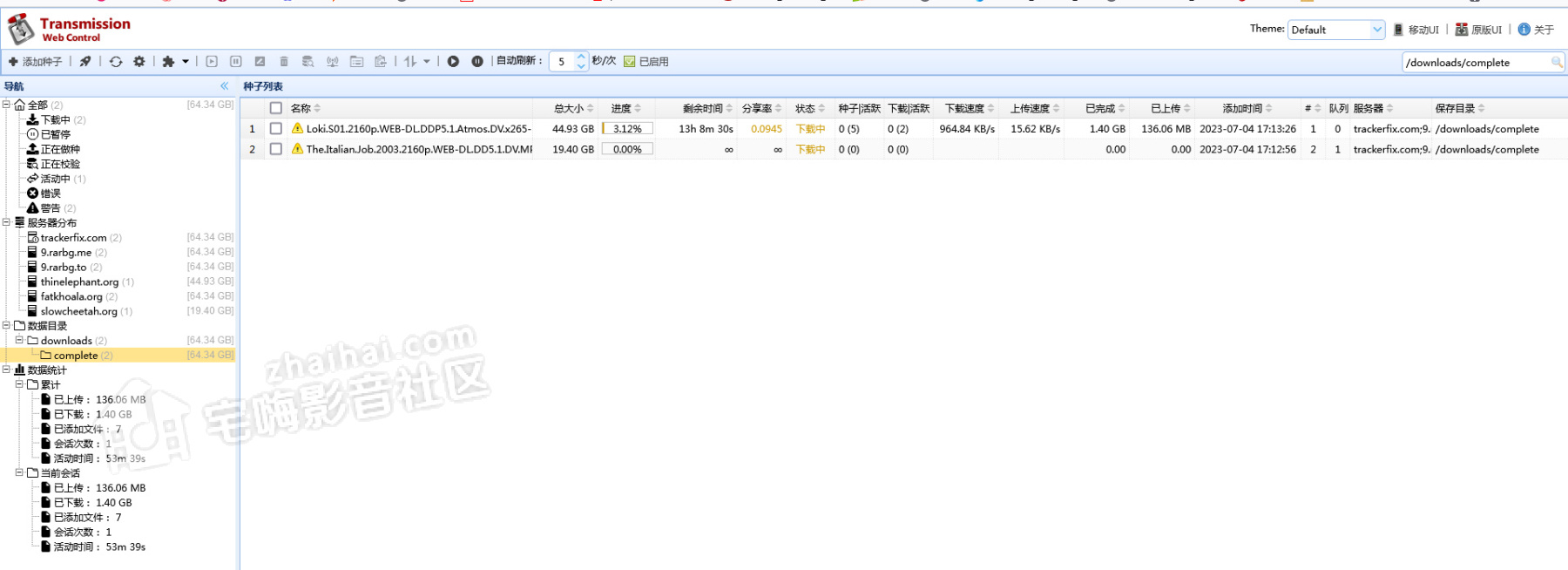
Task: Switch to 移动UI mobile interface
Action: pos(1416,30)
